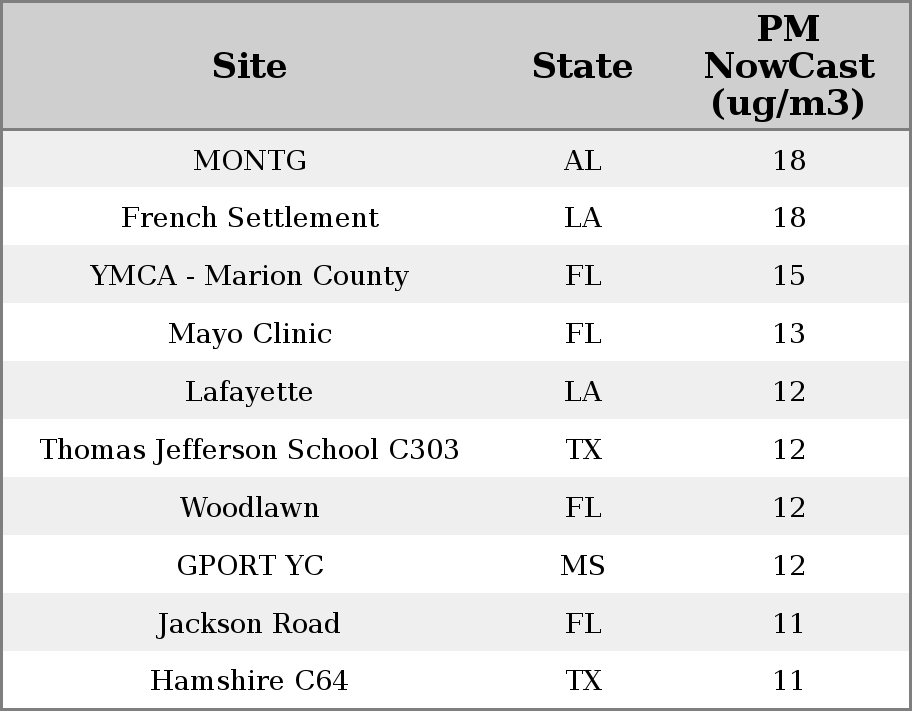The height and width of the screenshot is (711, 912).
Task: Click the Site column header
Action: (249, 67)
